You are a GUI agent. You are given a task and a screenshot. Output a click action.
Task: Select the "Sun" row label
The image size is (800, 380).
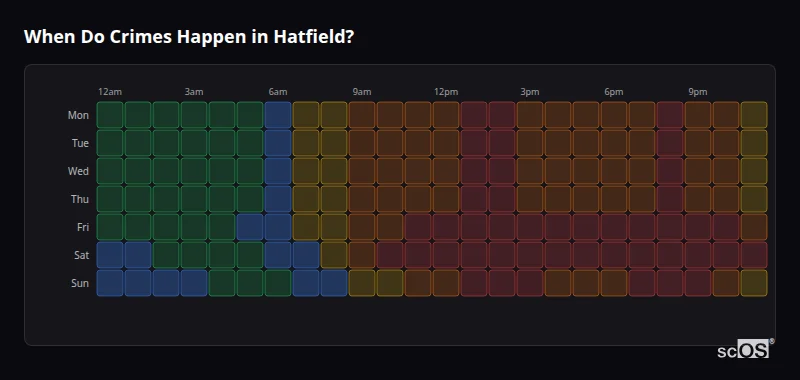(80, 283)
